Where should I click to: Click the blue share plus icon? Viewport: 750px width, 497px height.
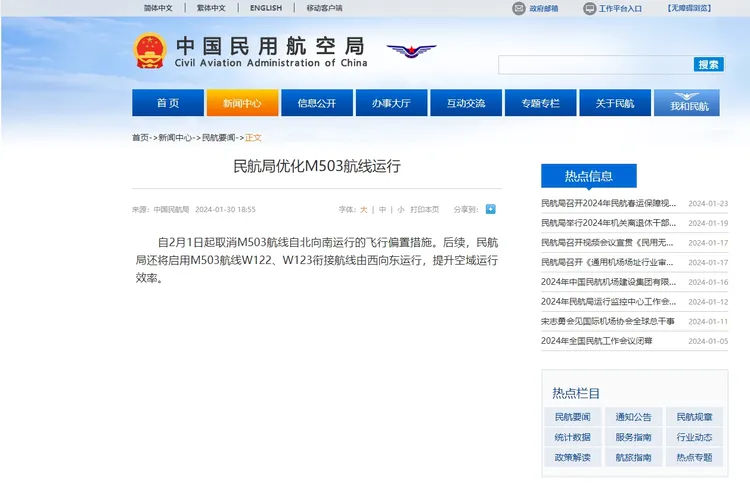490,209
